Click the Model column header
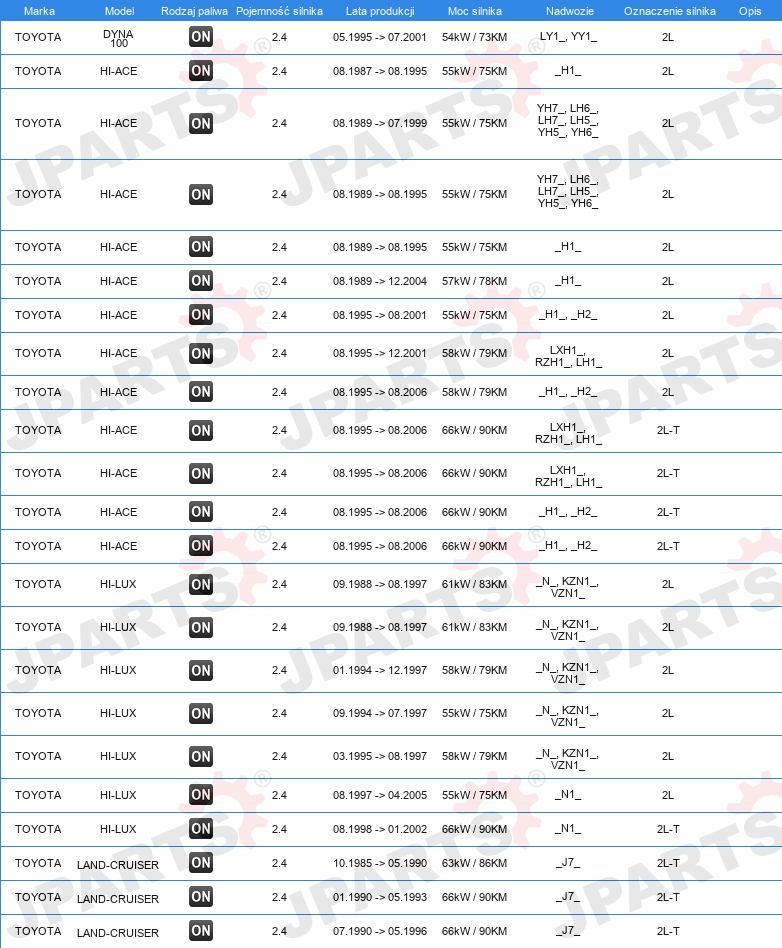The image size is (782, 948). click(x=119, y=11)
